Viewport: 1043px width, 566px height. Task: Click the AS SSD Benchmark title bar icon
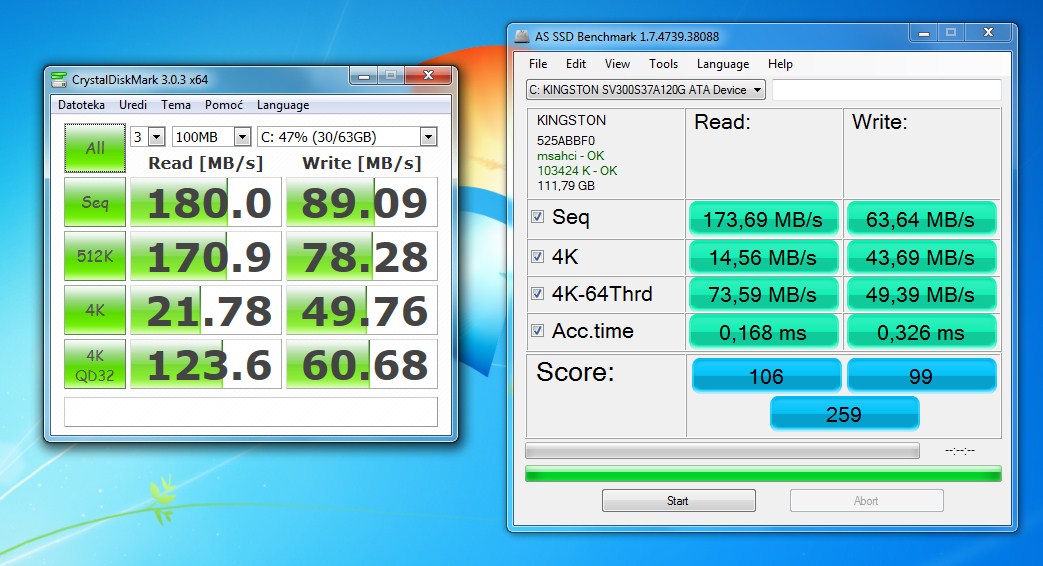click(522, 37)
